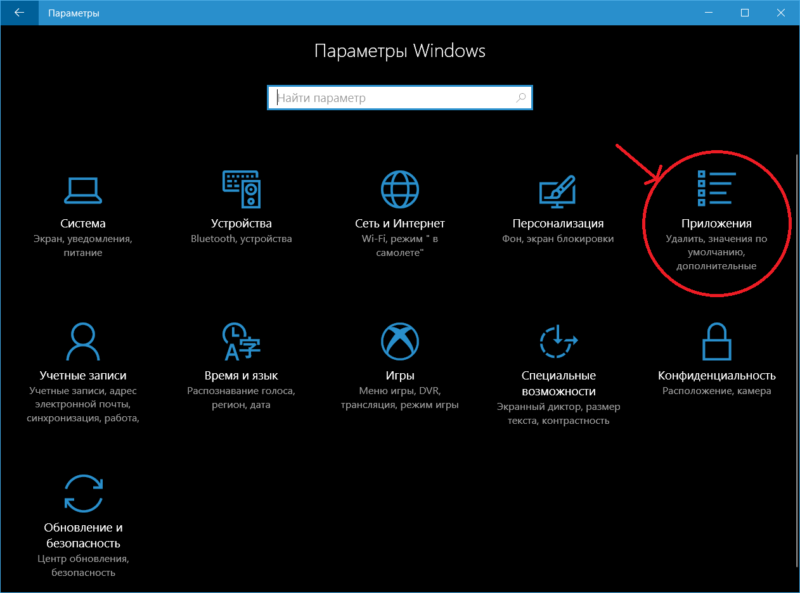This screenshot has width=800, height=593.
Task: Click 'Центр обновления, безопасность' description
Action: pos(83,565)
